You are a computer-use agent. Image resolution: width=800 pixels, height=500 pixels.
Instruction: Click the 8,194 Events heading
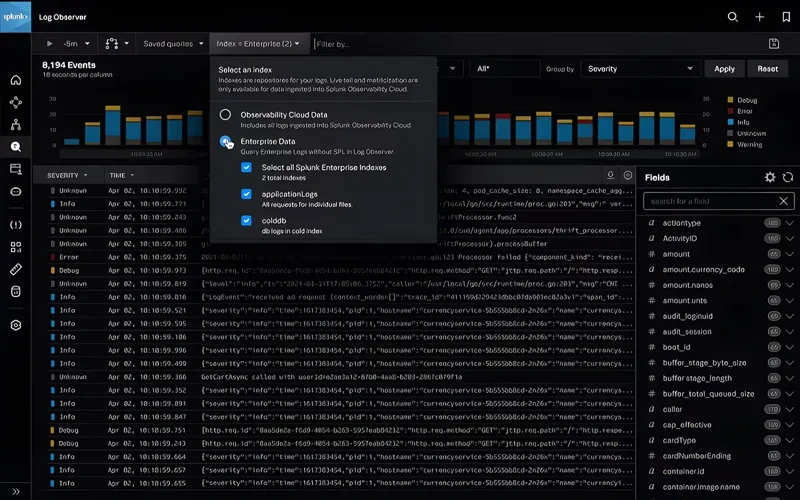pyautogui.click(x=69, y=65)
